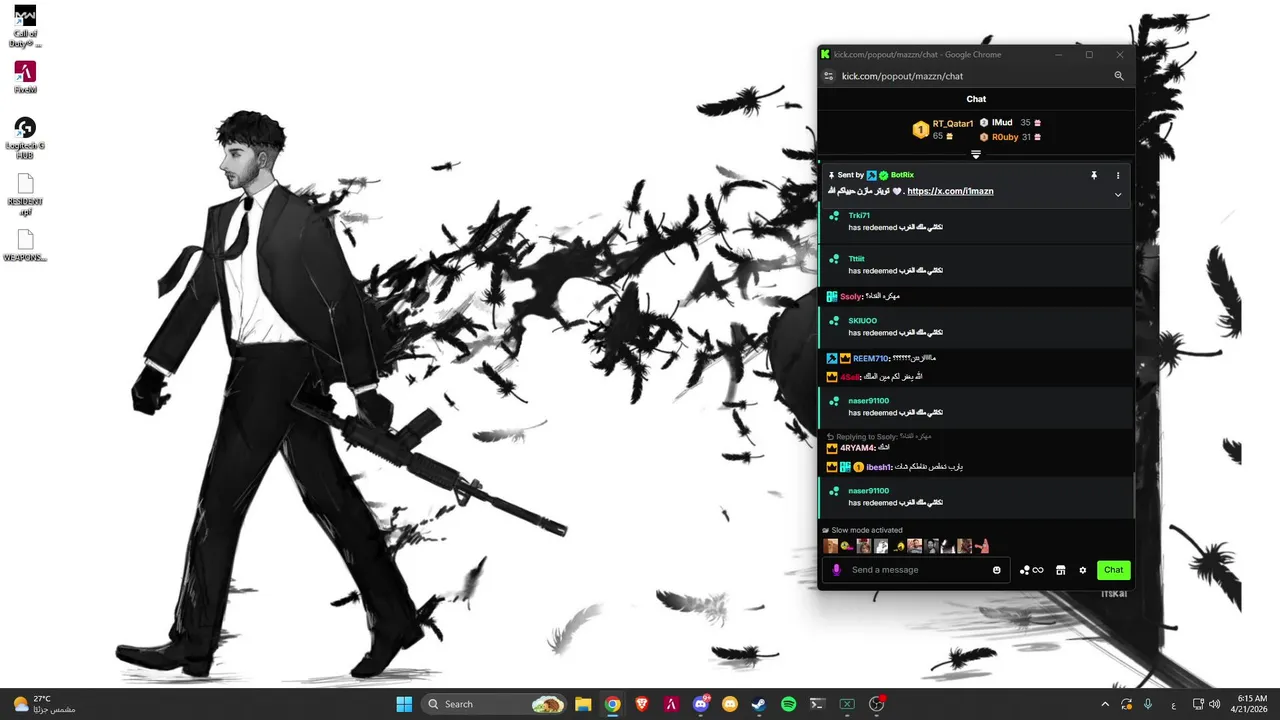Click the gold rank 1 badge
This screenshot has height=720, width=1280.
(x=920, y=130)
